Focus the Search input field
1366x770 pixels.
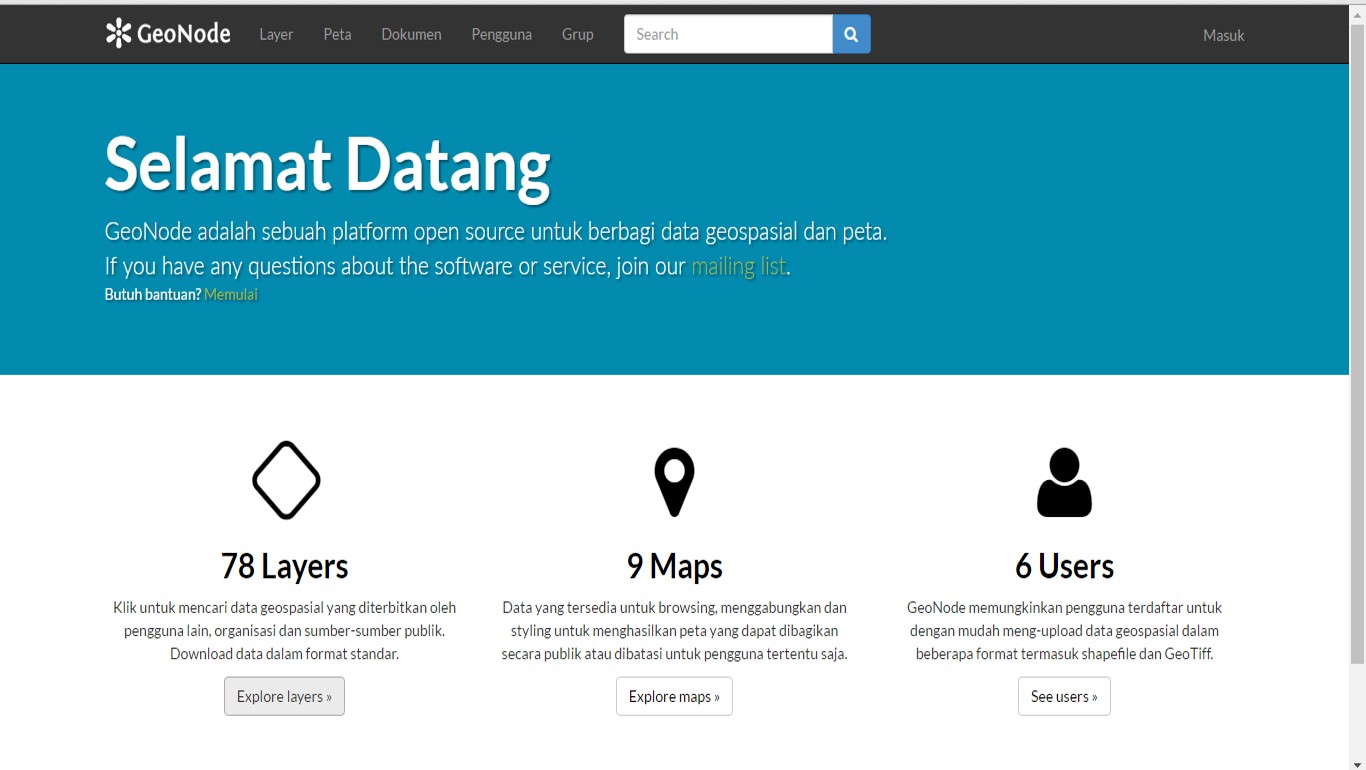click(x=728, y=34)
